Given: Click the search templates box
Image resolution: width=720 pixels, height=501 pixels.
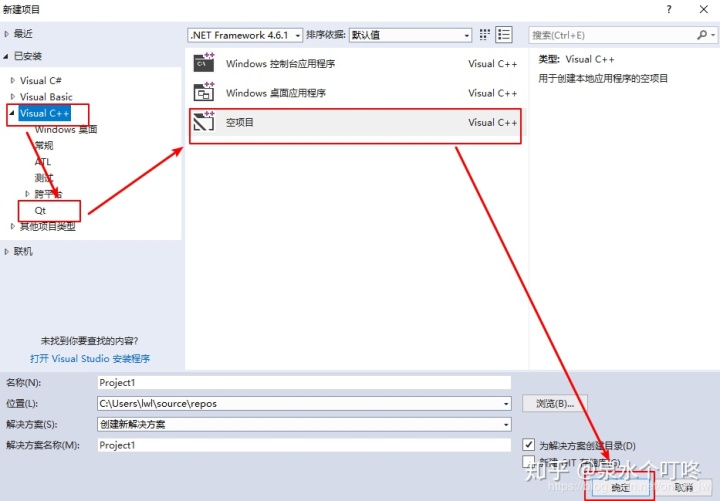Looking at the screenshot, I should click(613, 35).
